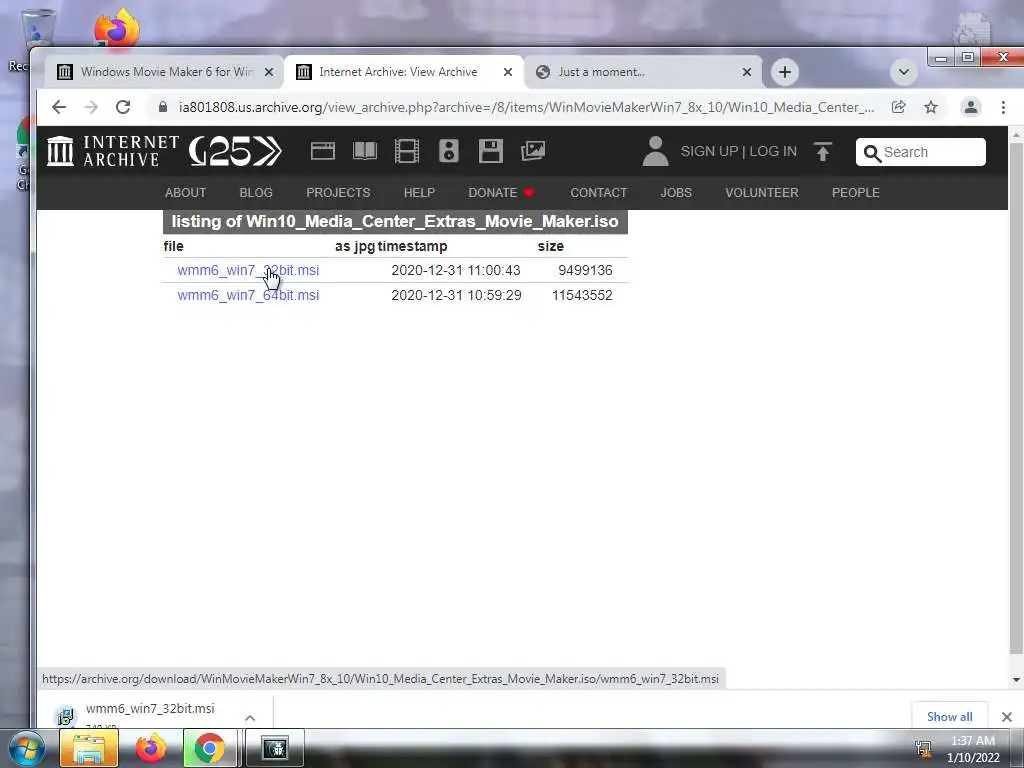Open Windows Start button
Viewport: 1024px width, 768px height.
click(26, 748)
